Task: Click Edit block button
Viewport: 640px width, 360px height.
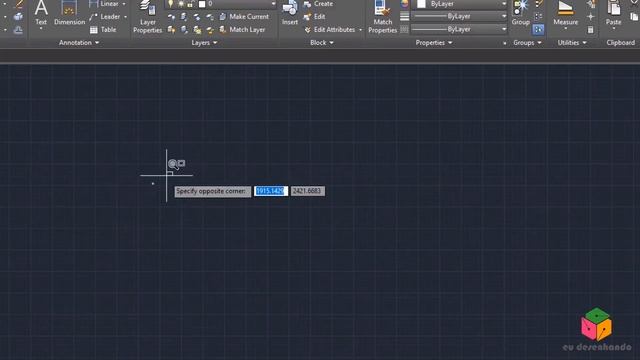Action: pos(314,17)
